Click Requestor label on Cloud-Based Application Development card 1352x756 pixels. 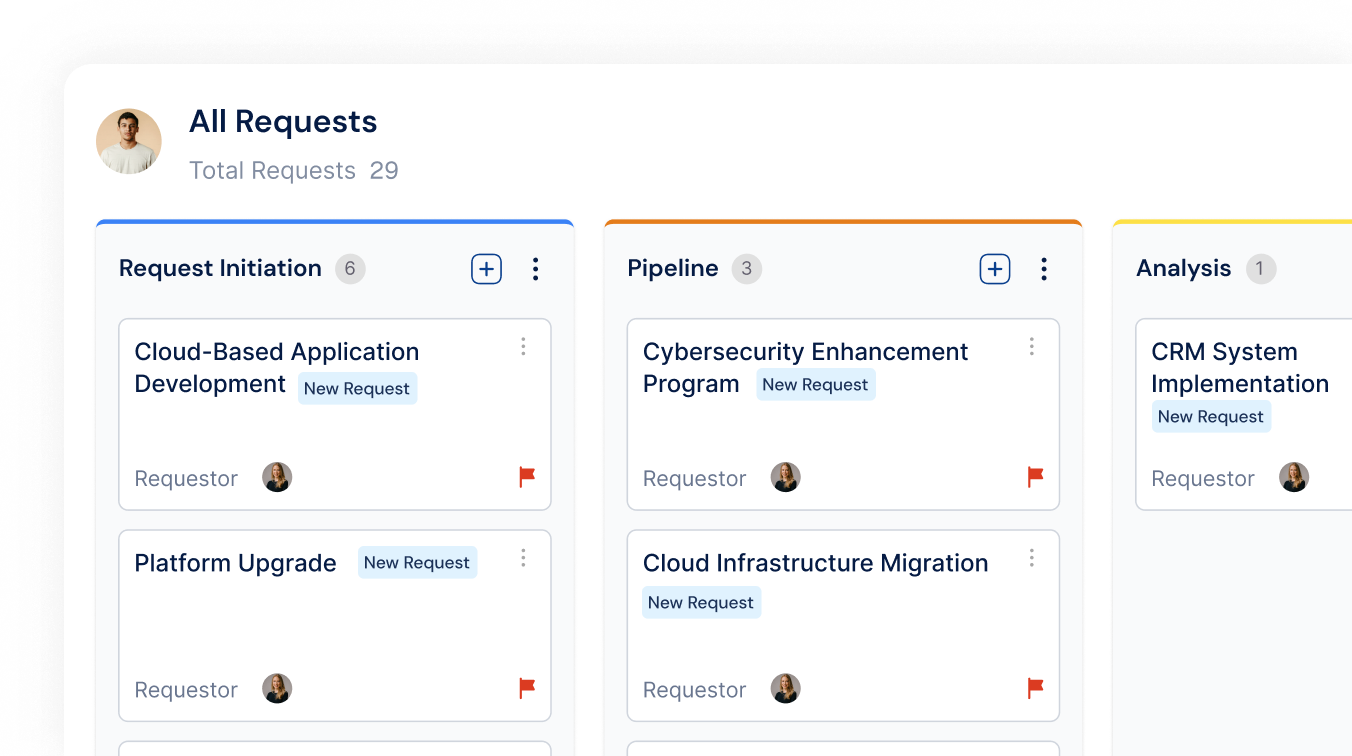[186, 479]
